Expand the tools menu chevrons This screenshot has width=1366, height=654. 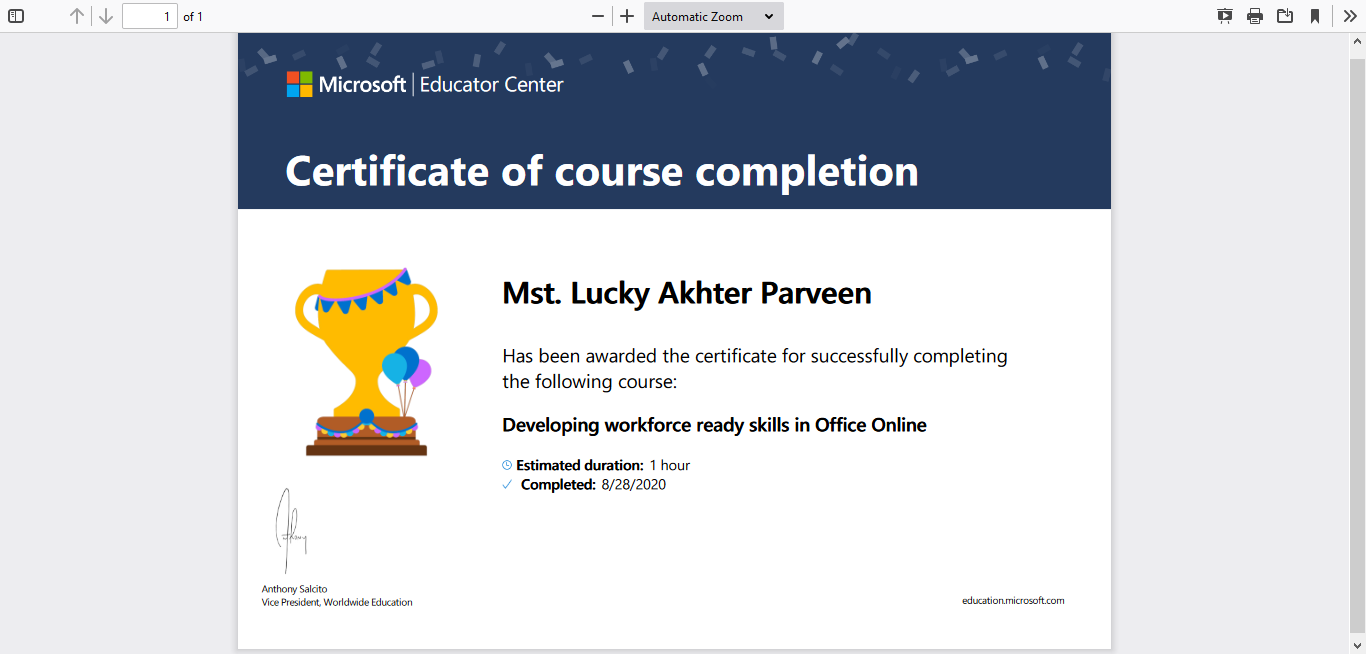(1350, 16)
